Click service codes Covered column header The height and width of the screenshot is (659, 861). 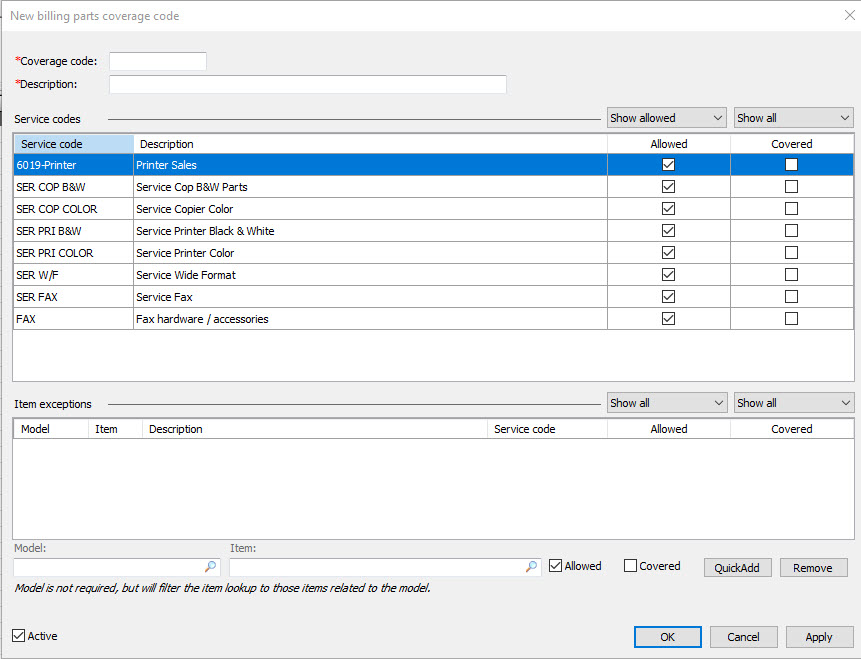[x=792, y=144]
